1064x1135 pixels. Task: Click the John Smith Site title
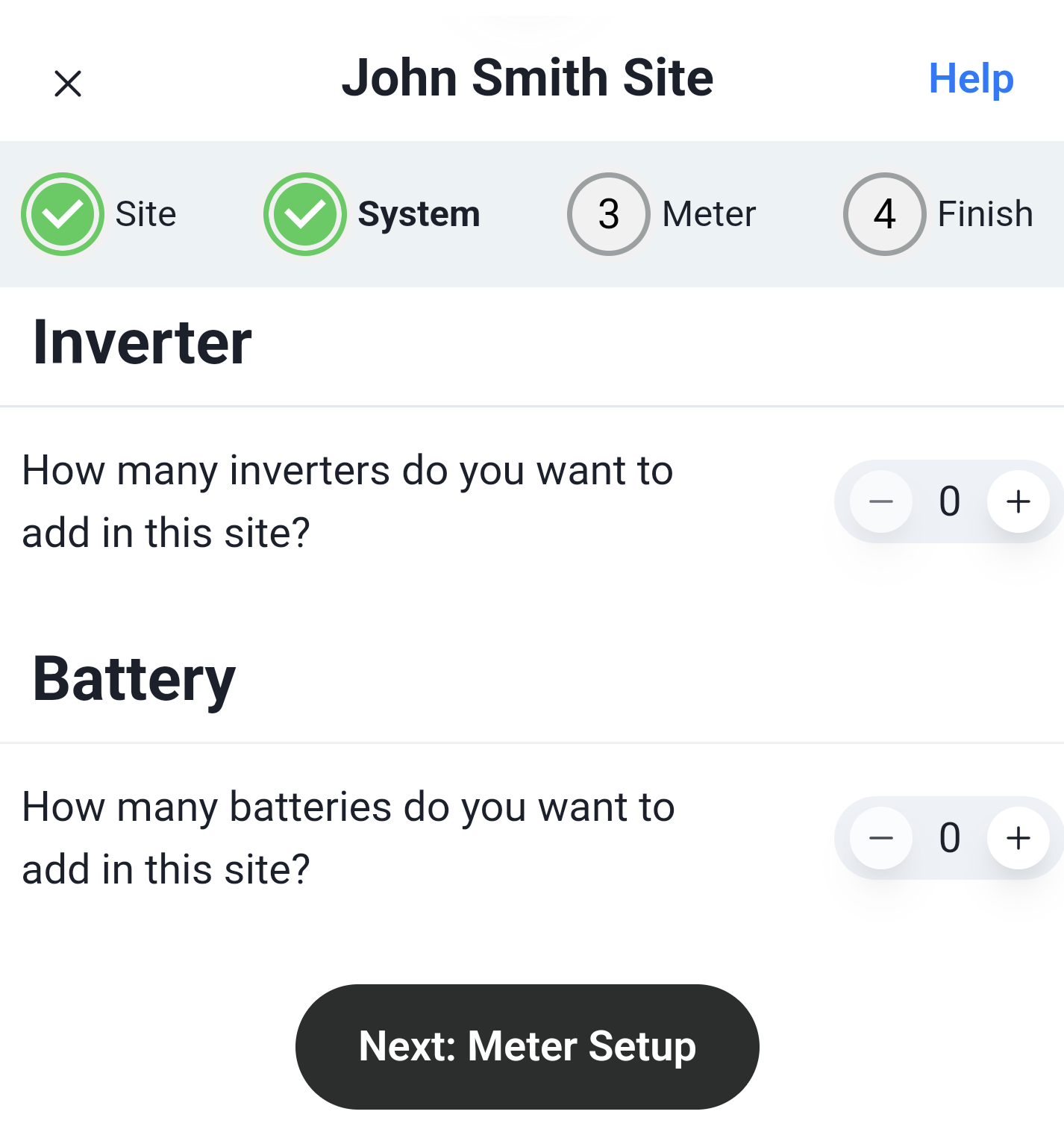pos(528,78)
